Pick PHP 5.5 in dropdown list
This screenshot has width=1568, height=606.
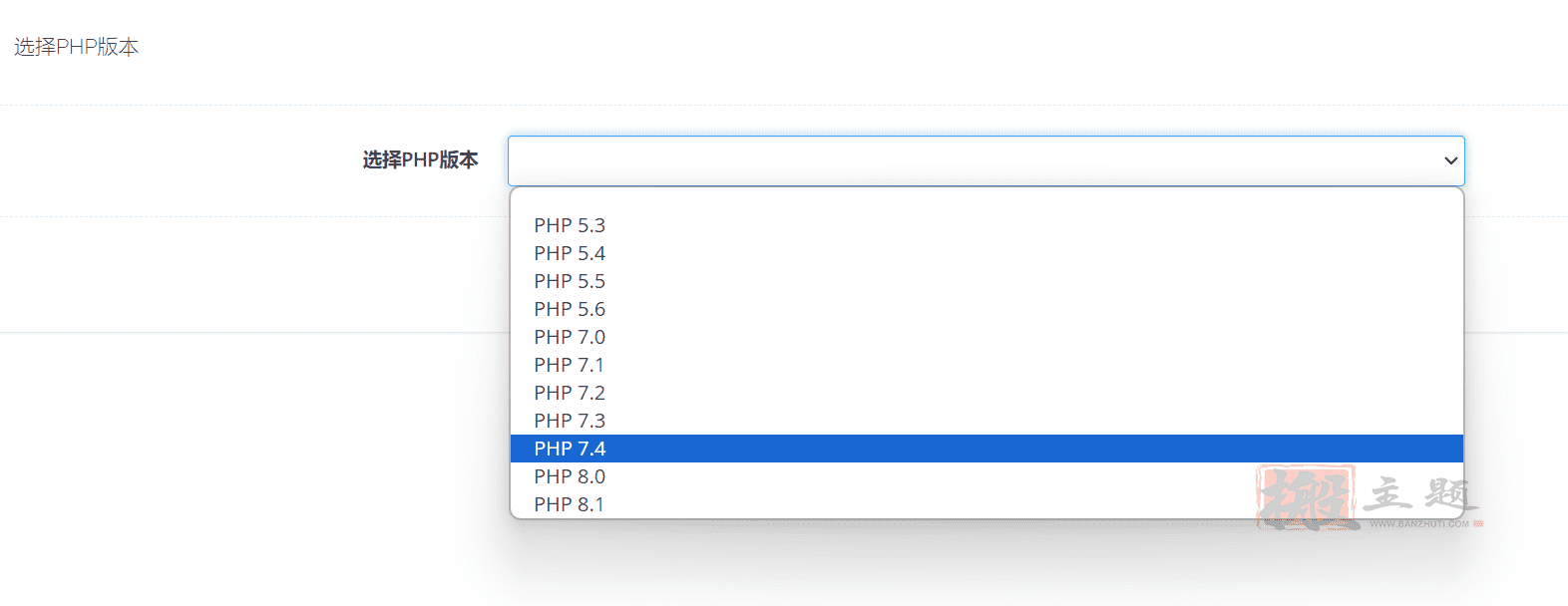[x=986, y=281]
